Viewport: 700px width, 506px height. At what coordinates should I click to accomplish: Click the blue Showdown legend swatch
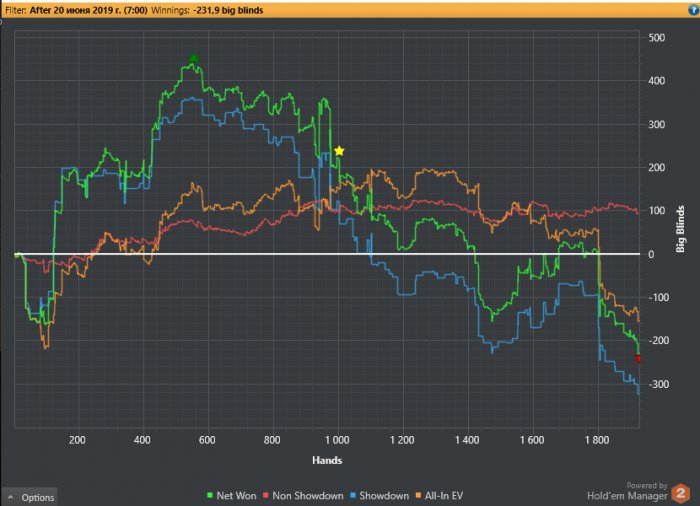point(355,495)
